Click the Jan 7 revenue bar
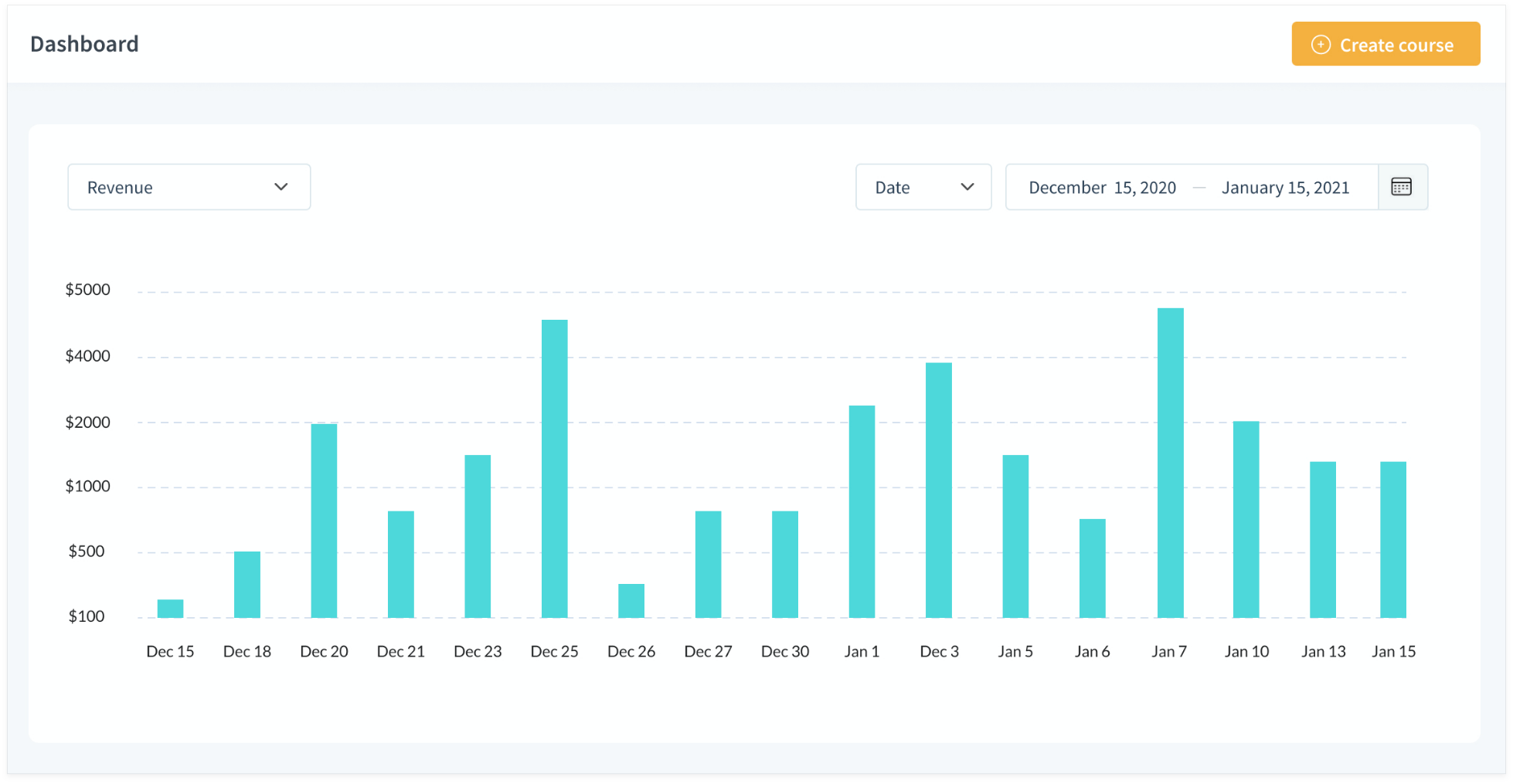Viewport: 1513px width, 784px height. click(x=1171, y=463)
